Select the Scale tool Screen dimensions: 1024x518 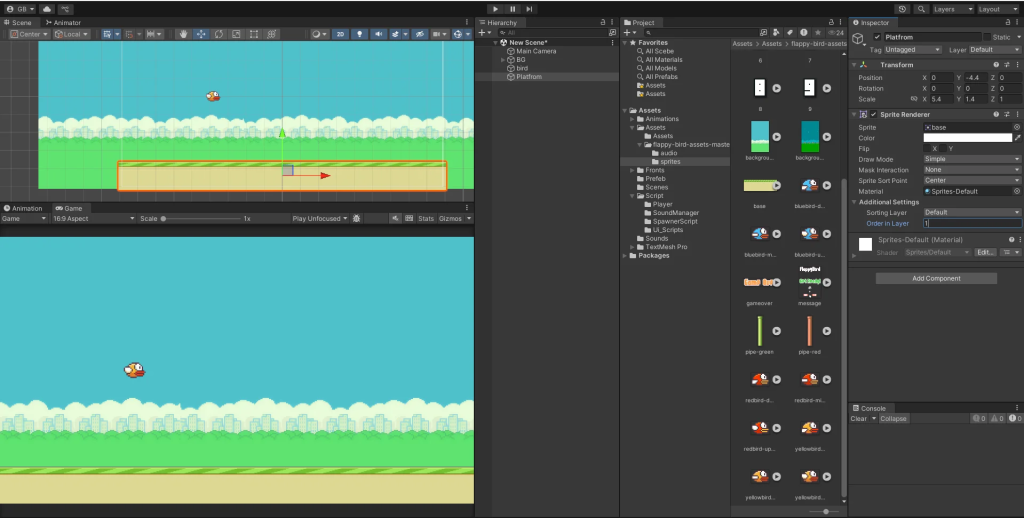[x=236, y=34]
